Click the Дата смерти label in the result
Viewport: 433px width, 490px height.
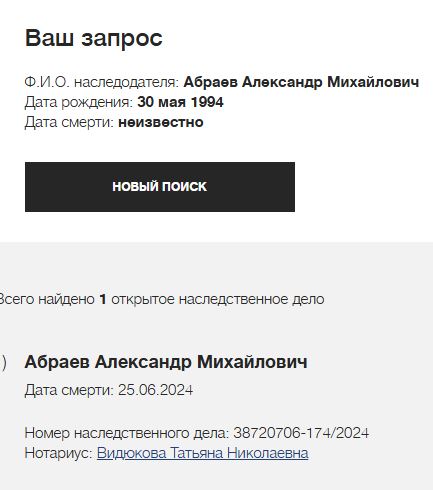point(69,390)
